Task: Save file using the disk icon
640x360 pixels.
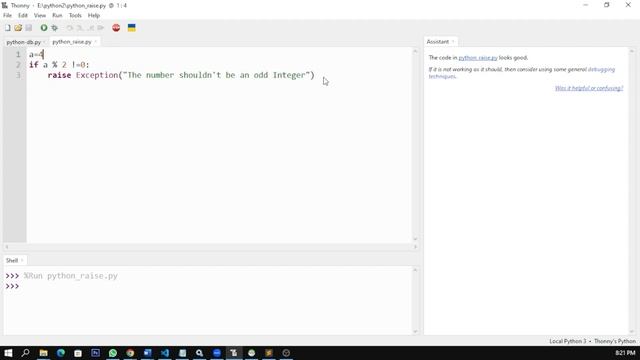Action: [29, 28]
